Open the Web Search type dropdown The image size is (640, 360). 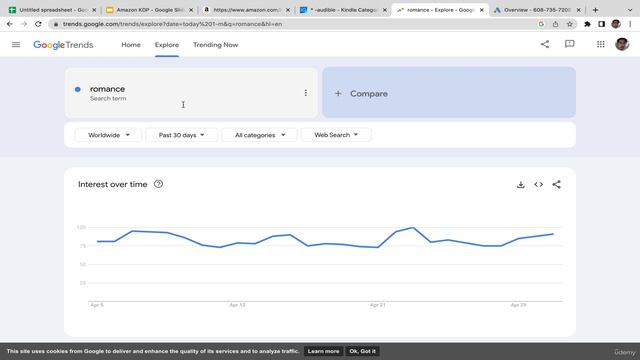point(336,135)
